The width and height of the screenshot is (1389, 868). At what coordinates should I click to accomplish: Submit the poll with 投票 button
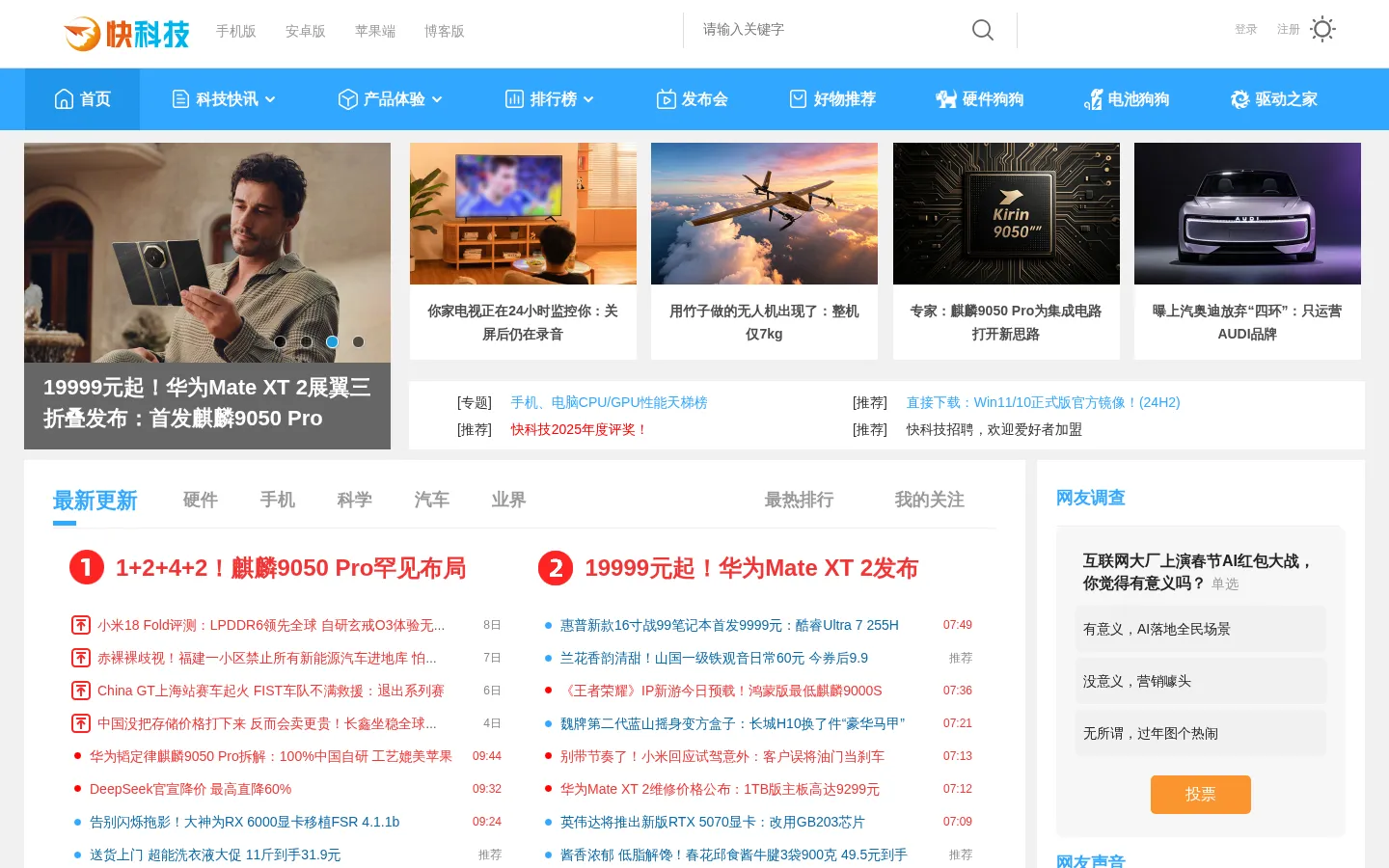click(1201, 795)
